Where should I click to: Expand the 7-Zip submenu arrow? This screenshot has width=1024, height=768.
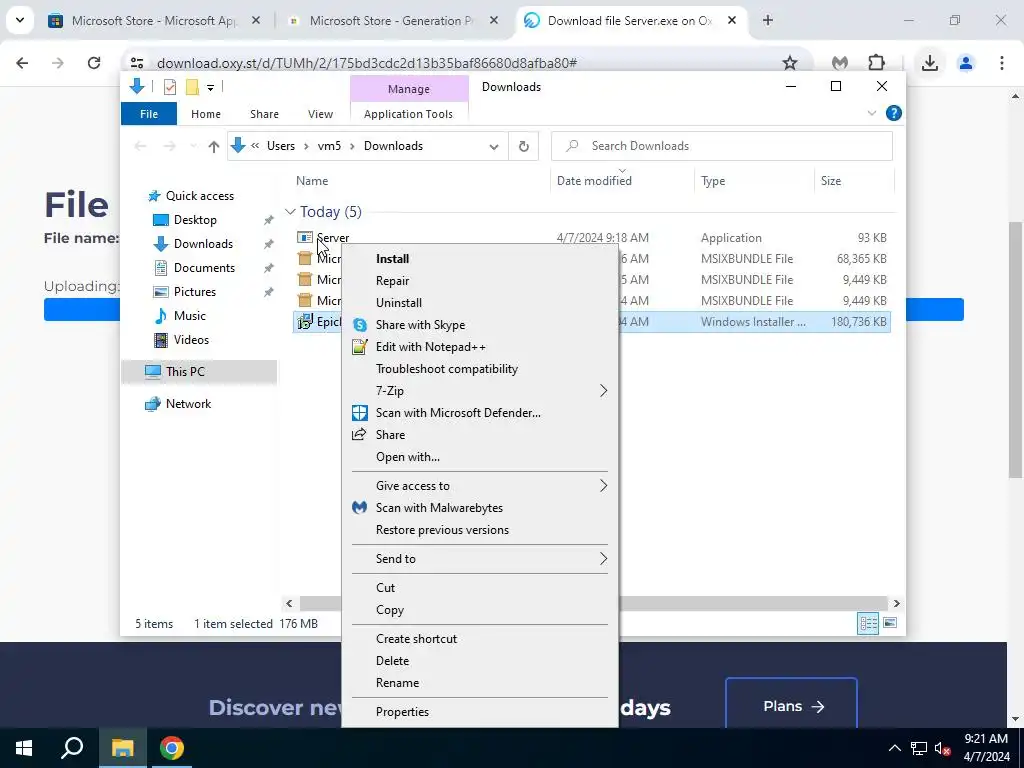tap(603, 391)
